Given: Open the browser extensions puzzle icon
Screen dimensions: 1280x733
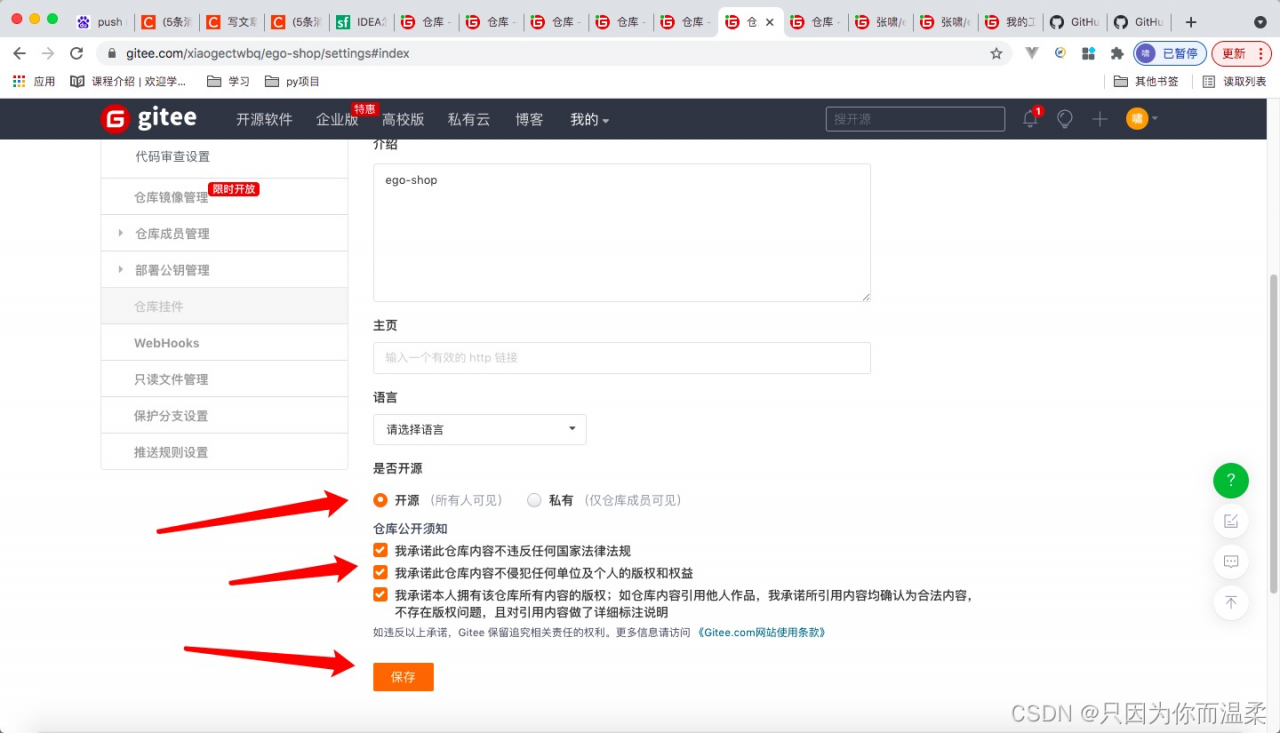Looking at the screenshot, I should coord(1117,53).
